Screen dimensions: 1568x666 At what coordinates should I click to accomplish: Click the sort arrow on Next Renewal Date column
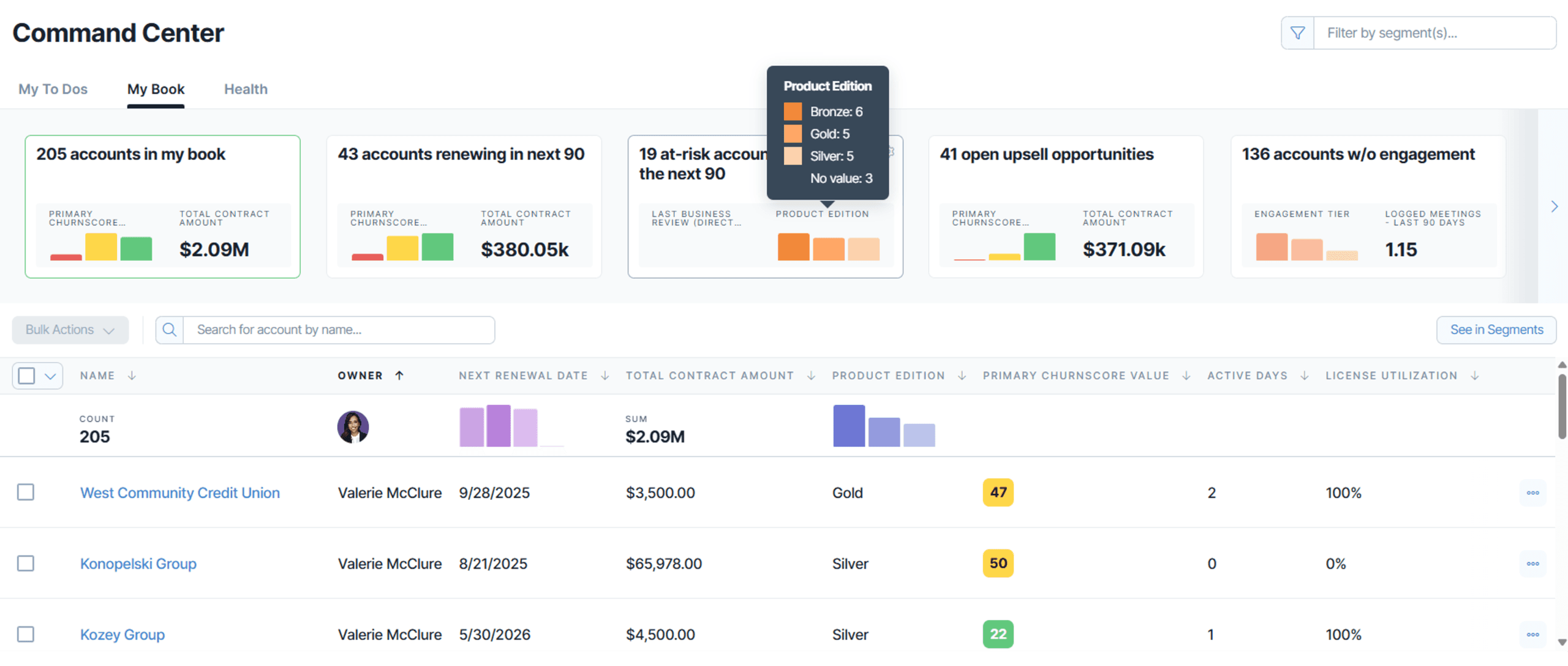(605, 376)
